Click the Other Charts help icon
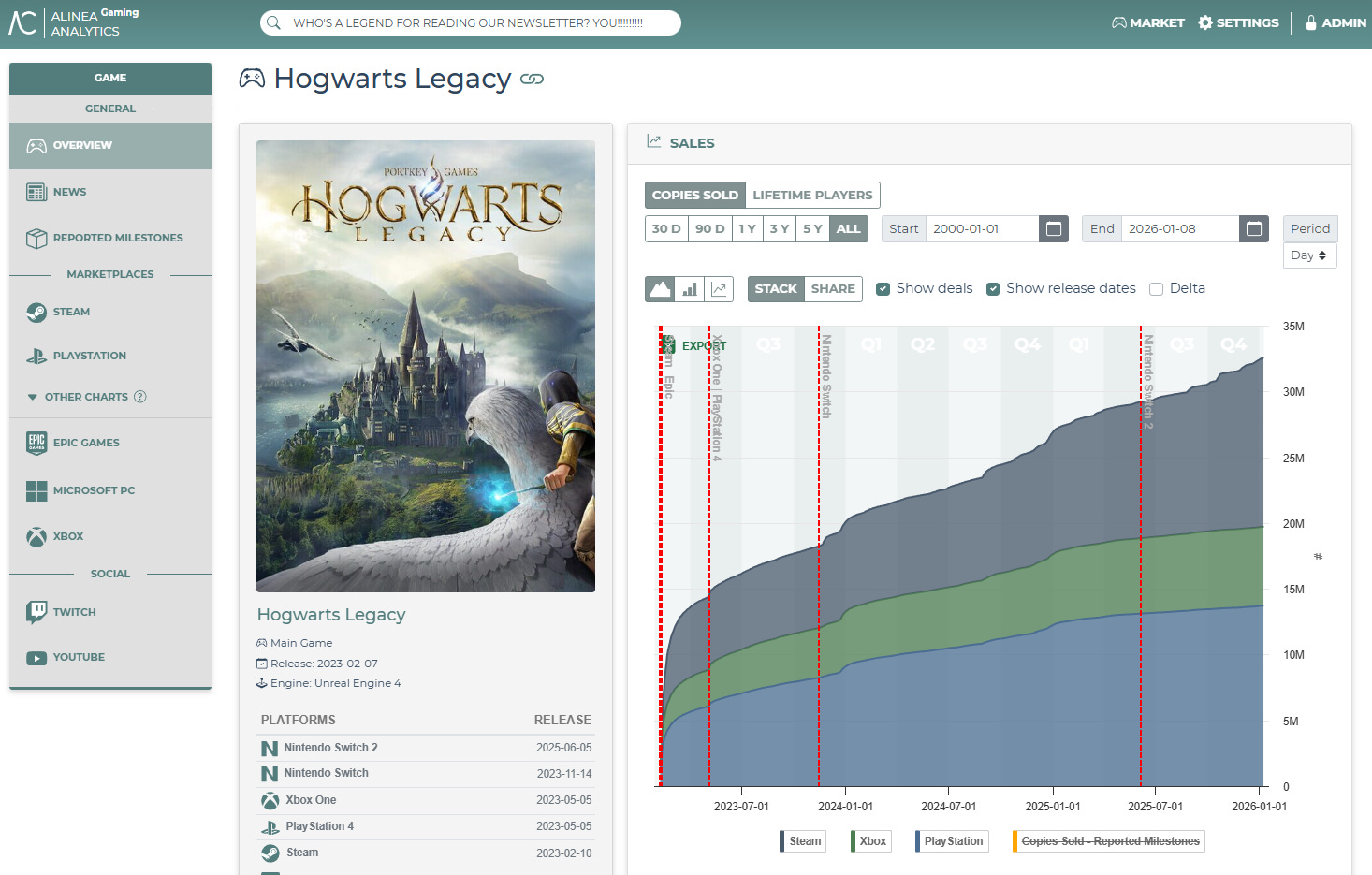The image size is (1372, 875). [x=140, y=397]
